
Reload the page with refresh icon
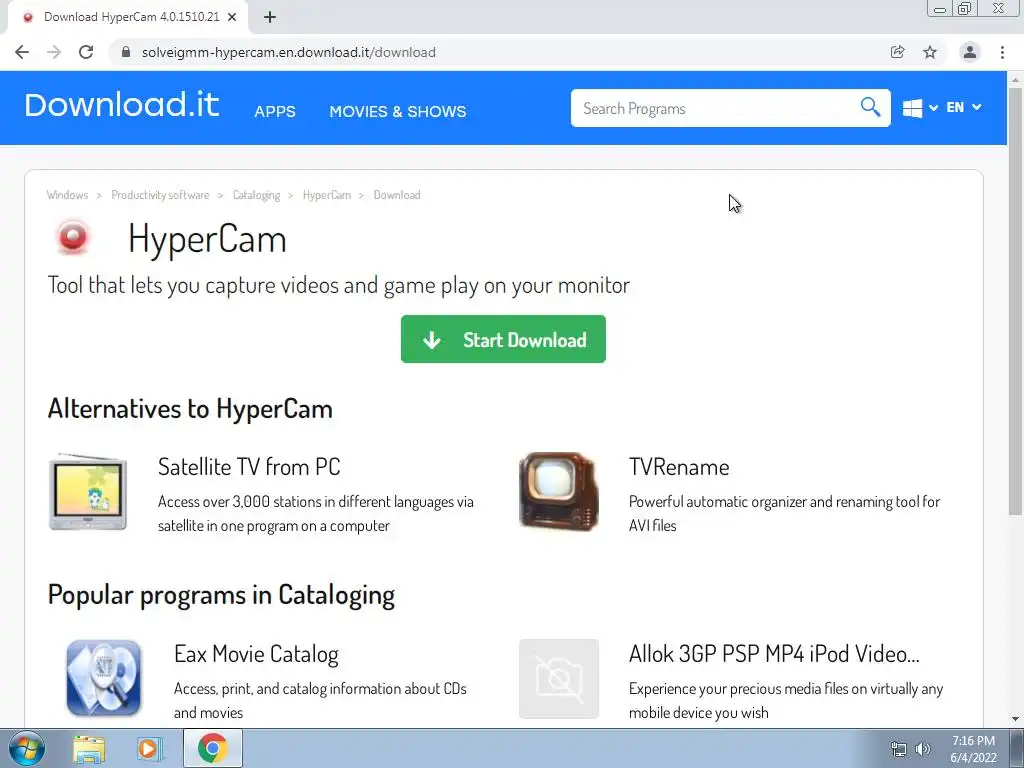(86, 52)
